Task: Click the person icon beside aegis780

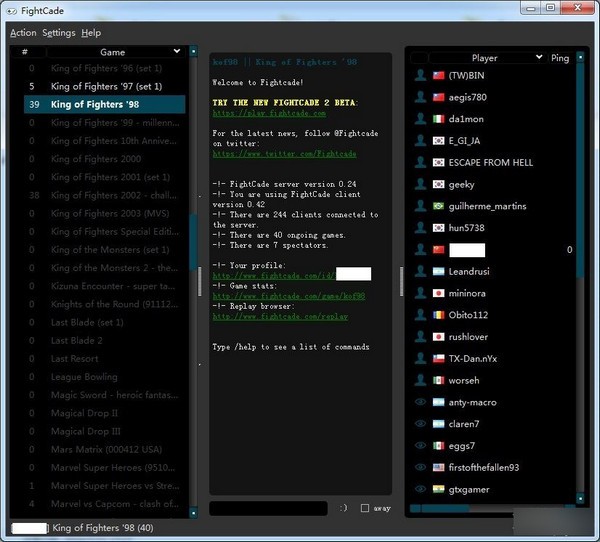Action: [x=420, y=97]
